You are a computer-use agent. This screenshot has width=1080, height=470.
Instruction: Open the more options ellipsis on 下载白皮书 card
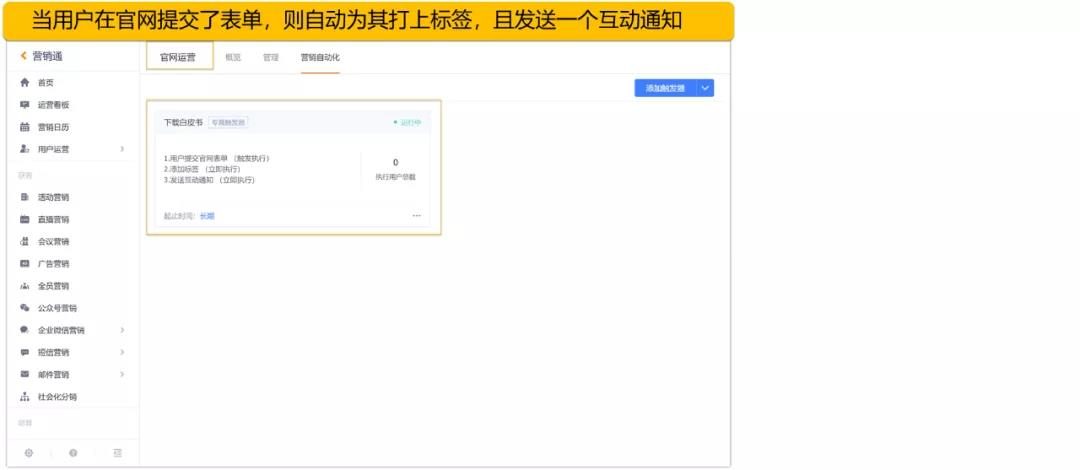(417, 216)
